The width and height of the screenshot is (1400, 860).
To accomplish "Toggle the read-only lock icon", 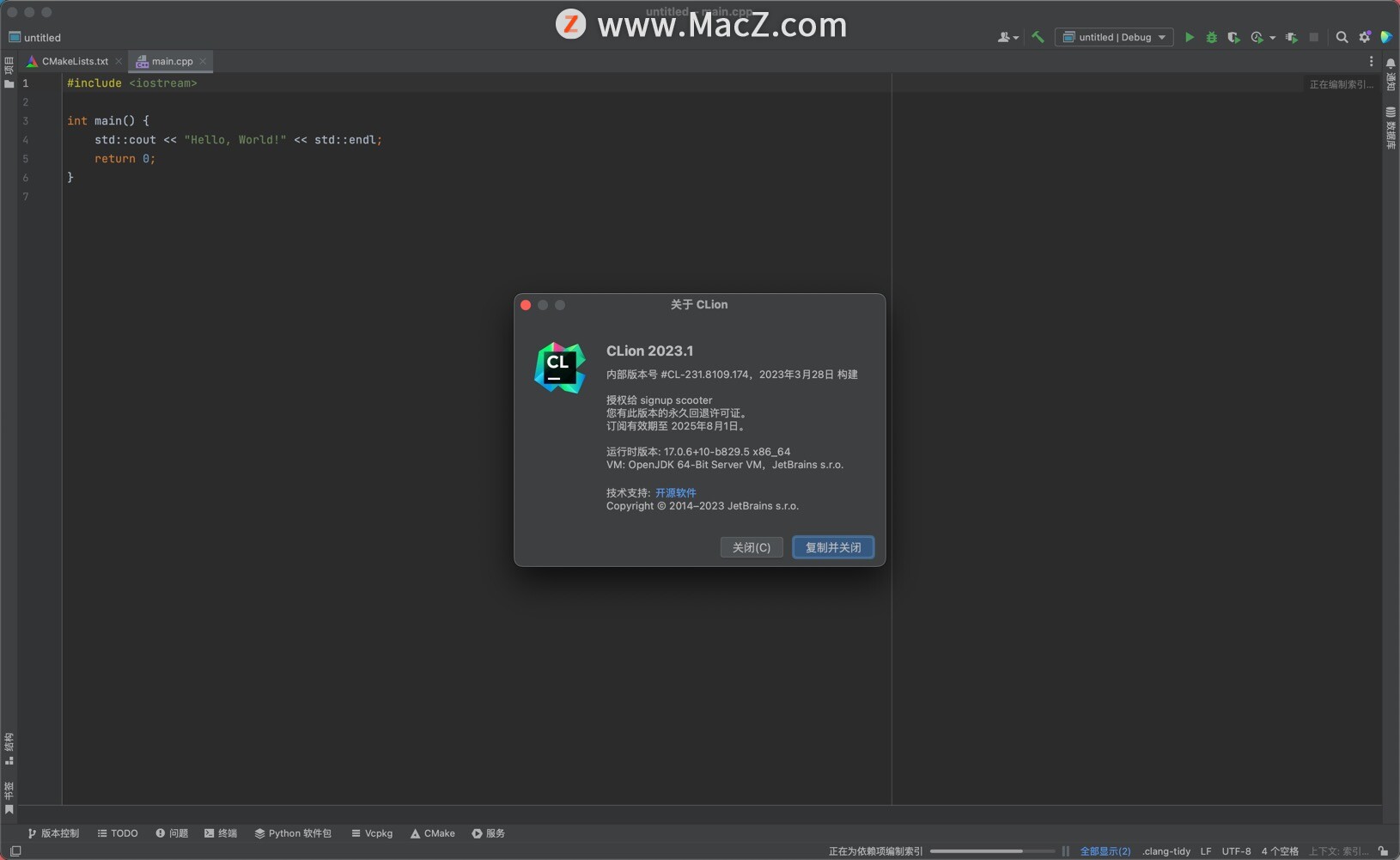I will [1383, 851].
